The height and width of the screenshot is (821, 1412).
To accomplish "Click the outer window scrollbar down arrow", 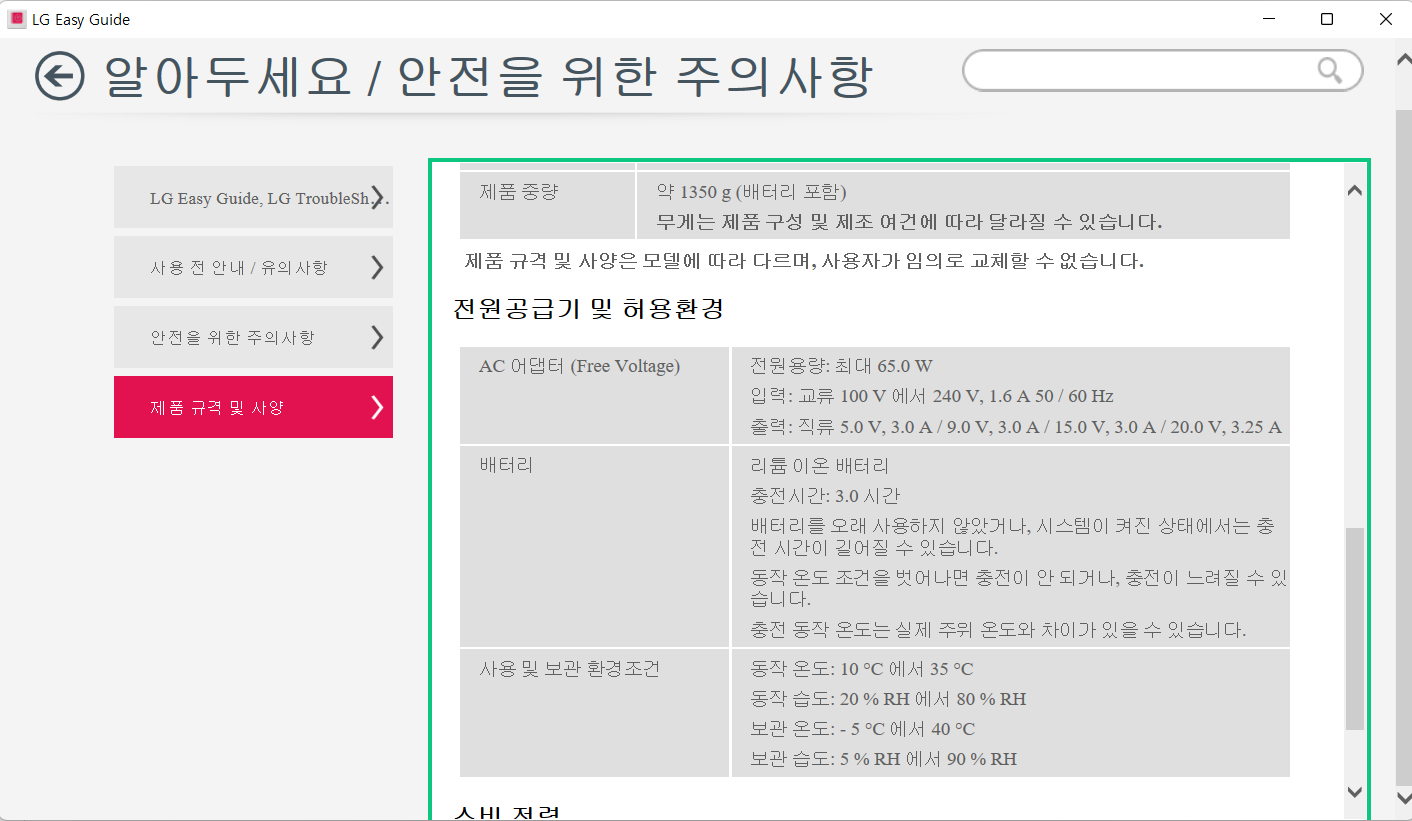I will [1403, 796].
